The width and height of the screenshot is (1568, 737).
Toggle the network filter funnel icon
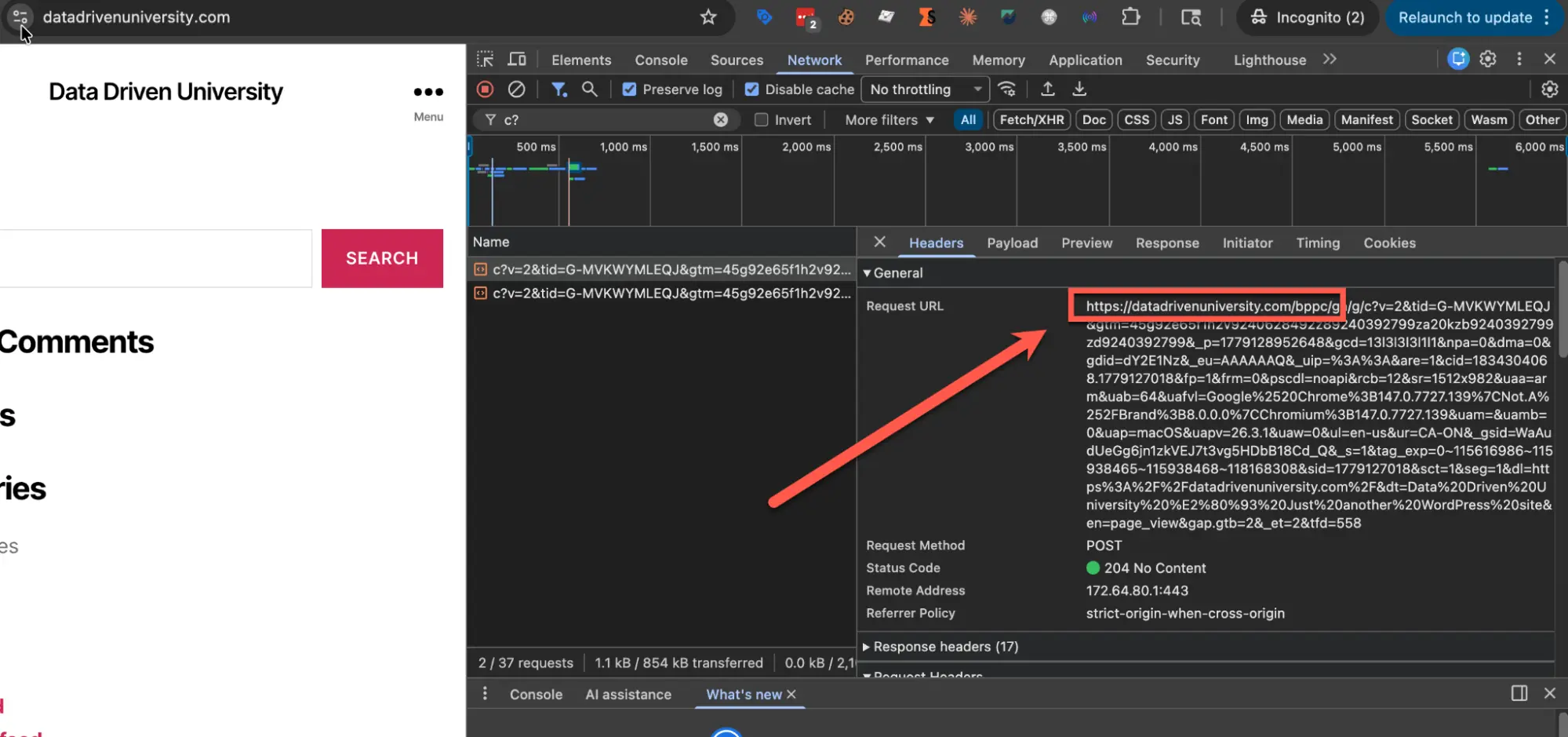pos(558,89)
